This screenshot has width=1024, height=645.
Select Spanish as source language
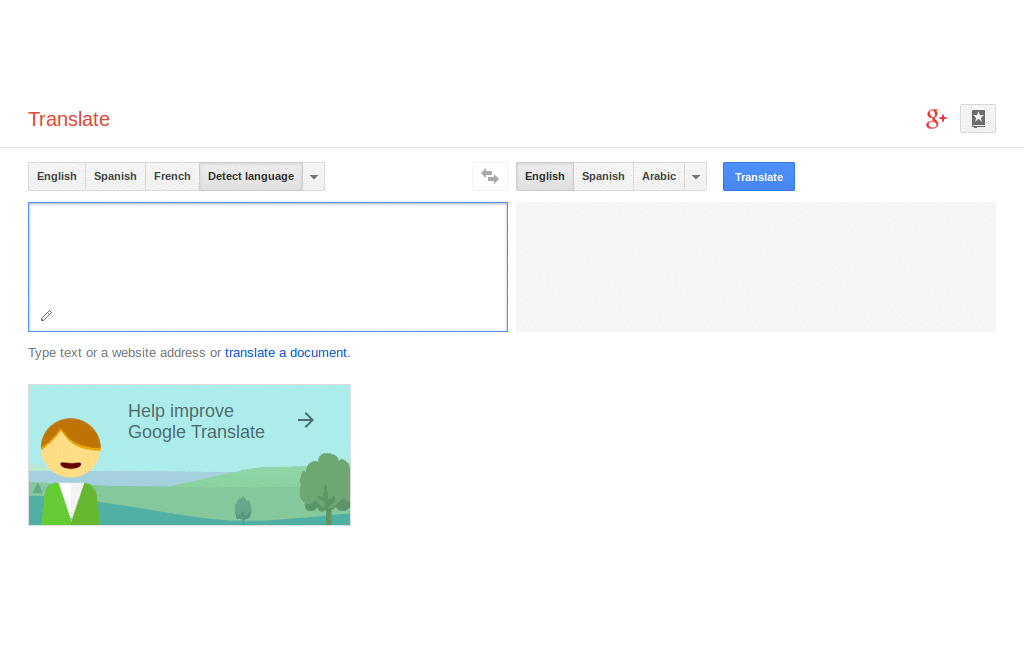pyautogui.click(x=115, y=176)
